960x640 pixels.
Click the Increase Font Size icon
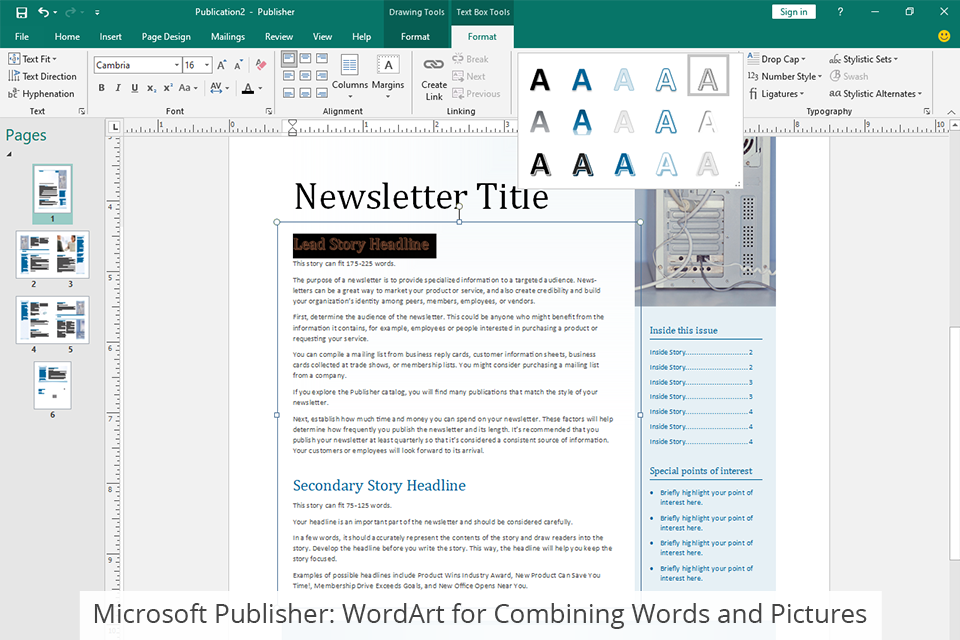pos(222,65)
